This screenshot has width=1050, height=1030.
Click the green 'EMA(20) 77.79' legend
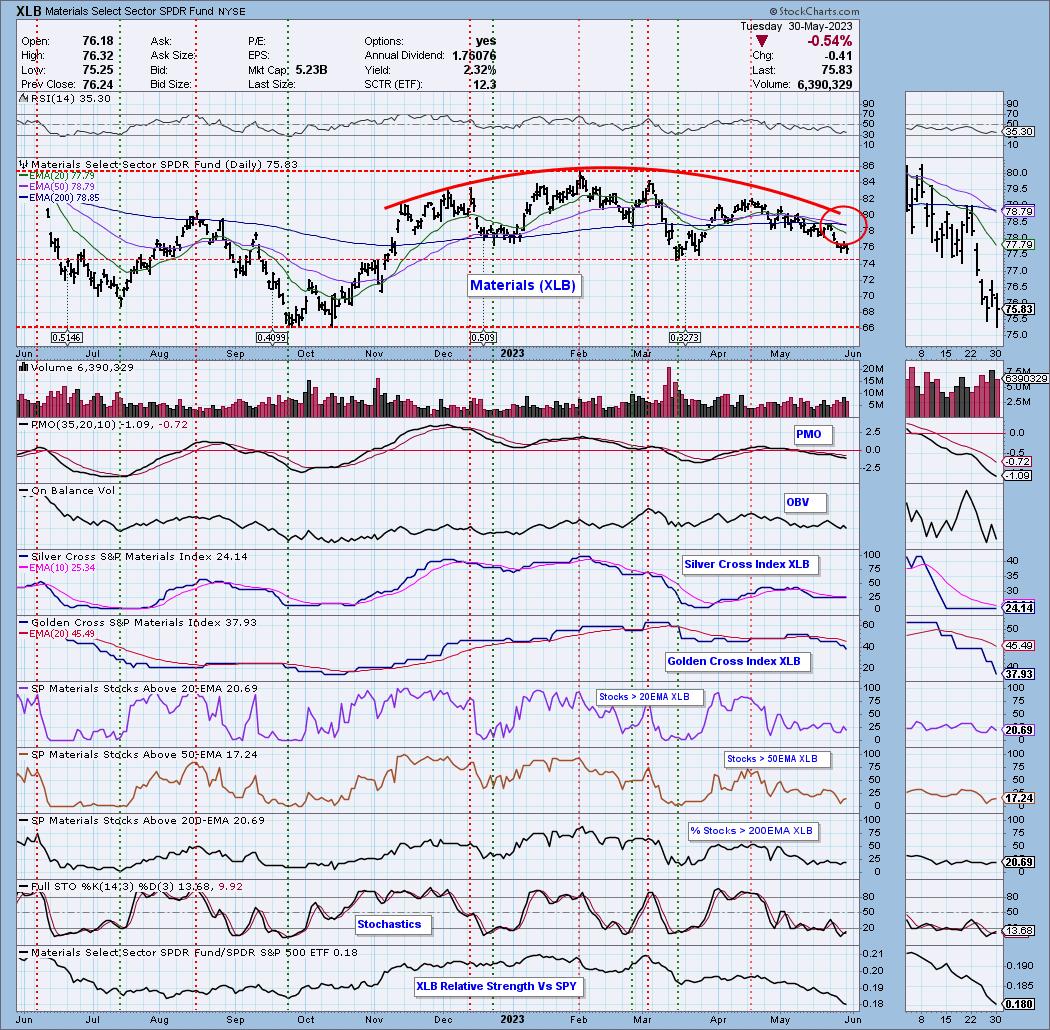click(56, 175)
